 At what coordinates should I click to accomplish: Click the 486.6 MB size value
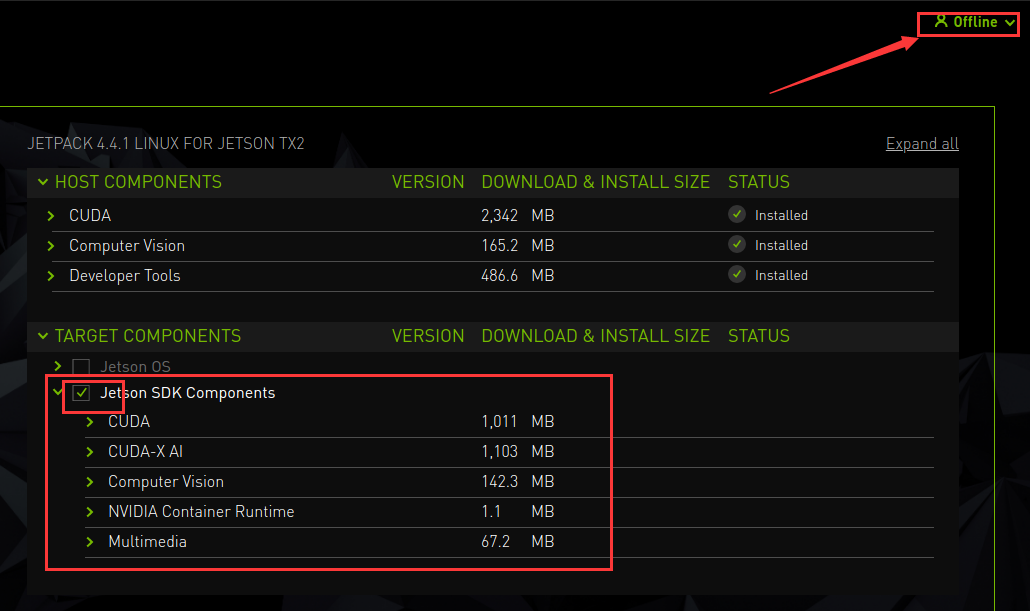pos(518,276)
